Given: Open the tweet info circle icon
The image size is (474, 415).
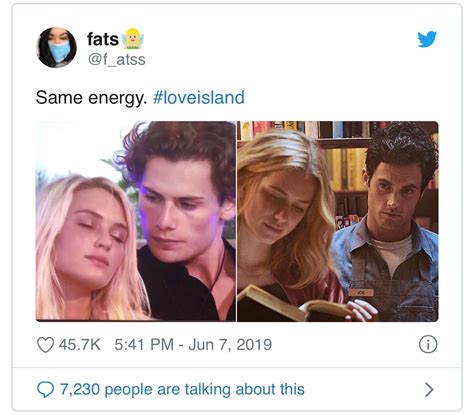Looking at the screenshot, I should [x=428, y=344].
